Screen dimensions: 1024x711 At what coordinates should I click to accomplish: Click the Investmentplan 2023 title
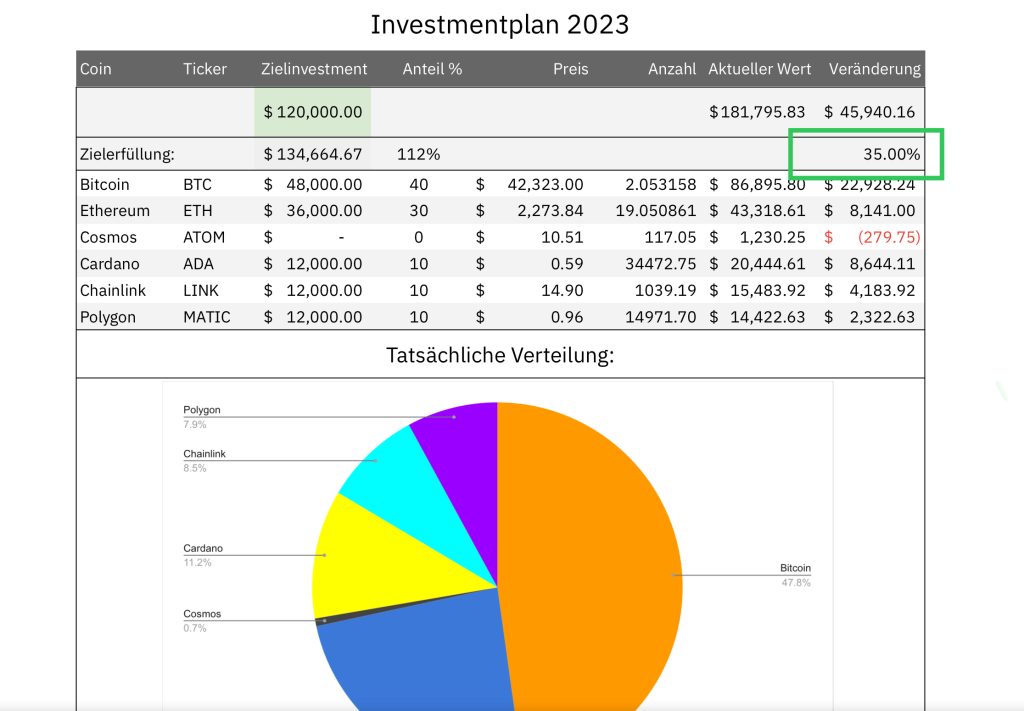500,25
